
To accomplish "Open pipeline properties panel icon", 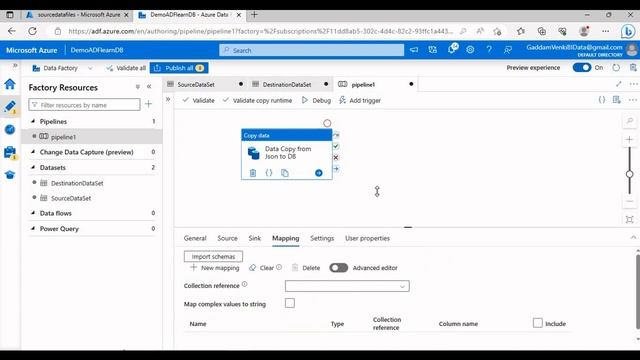I will point(617,100).
